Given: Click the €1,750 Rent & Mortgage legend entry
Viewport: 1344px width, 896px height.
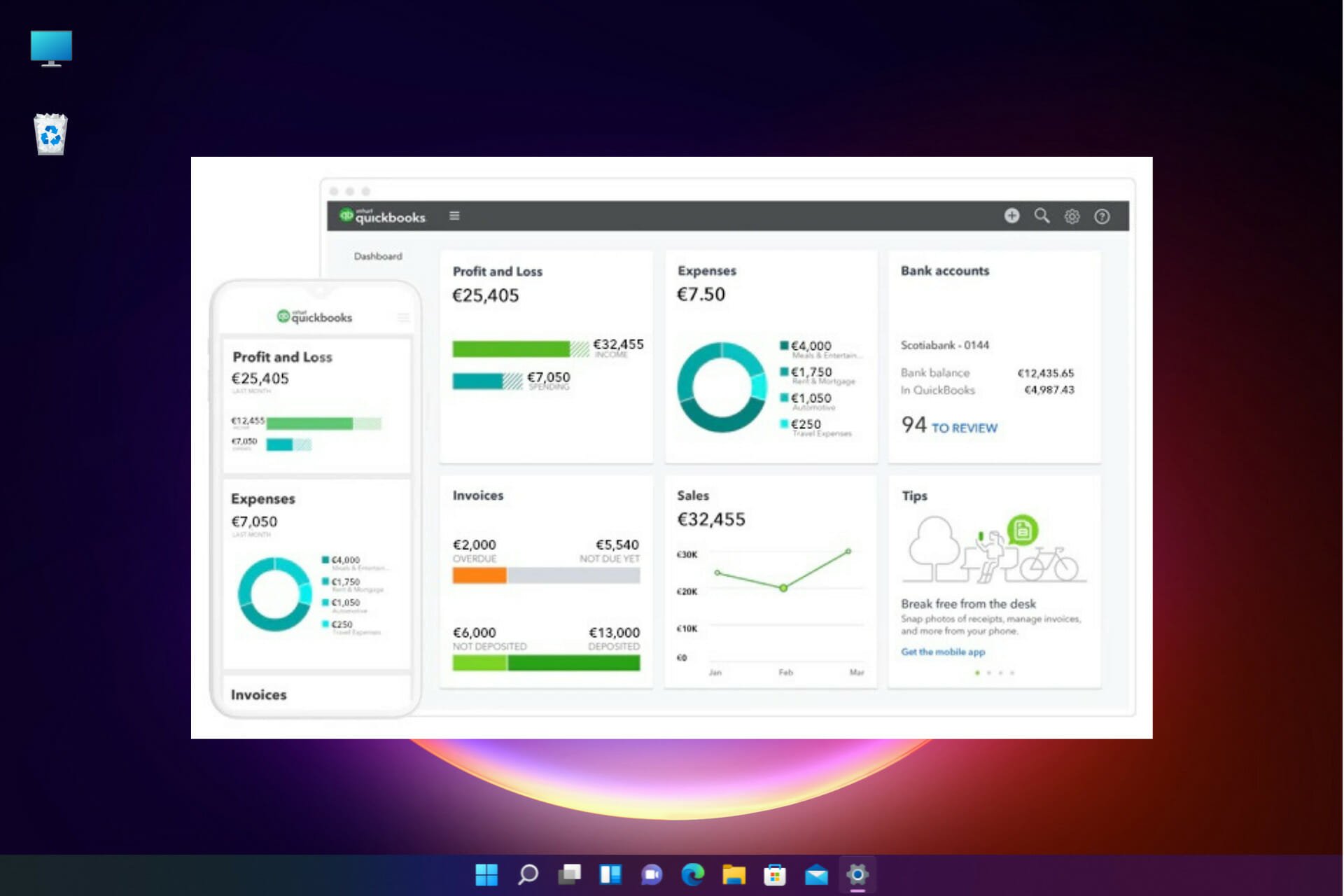Looking at the screenshot, I should tap(818, 376).
